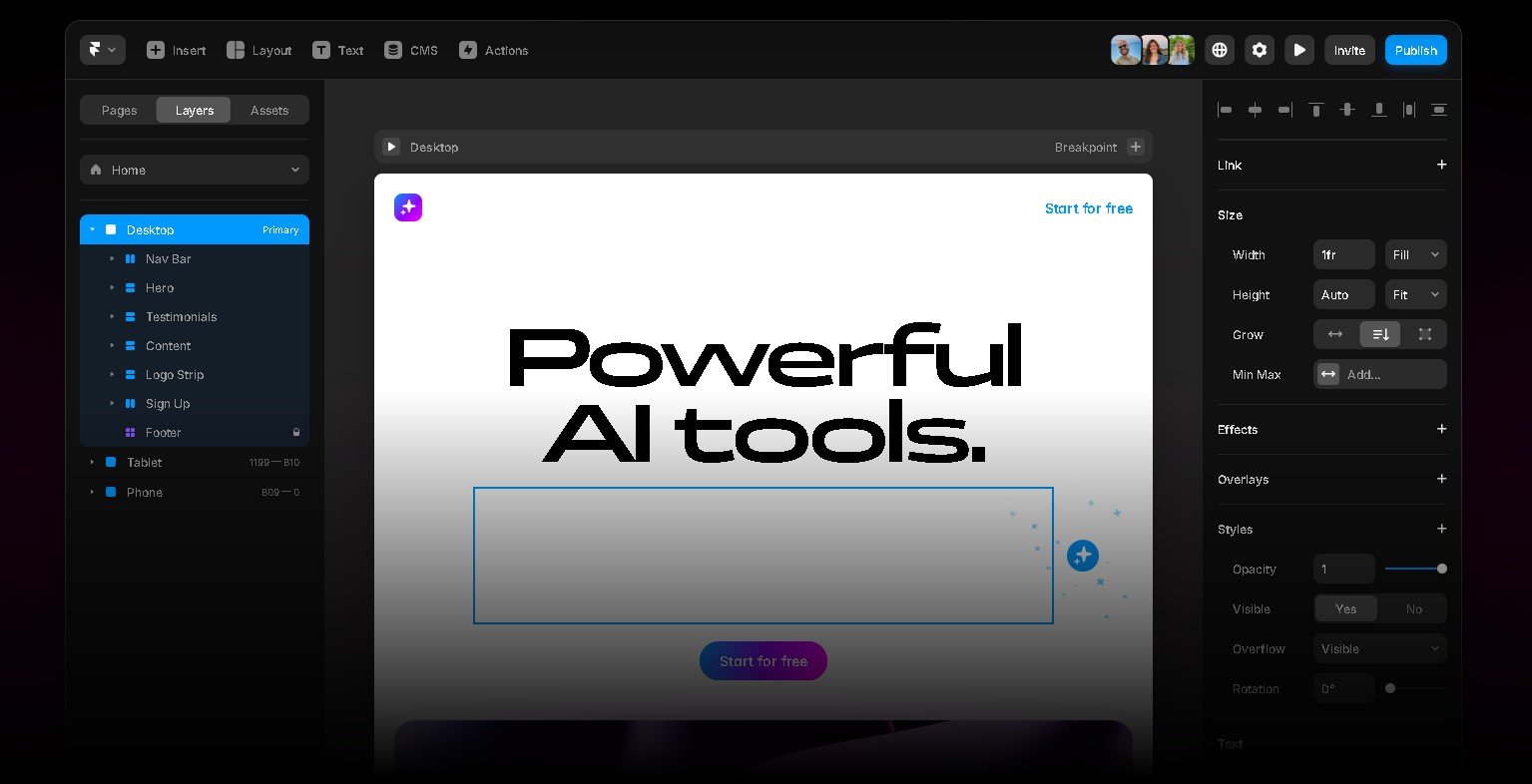Click the Insert plus icon
1532x784 pixels.
(x=156, y=50)
